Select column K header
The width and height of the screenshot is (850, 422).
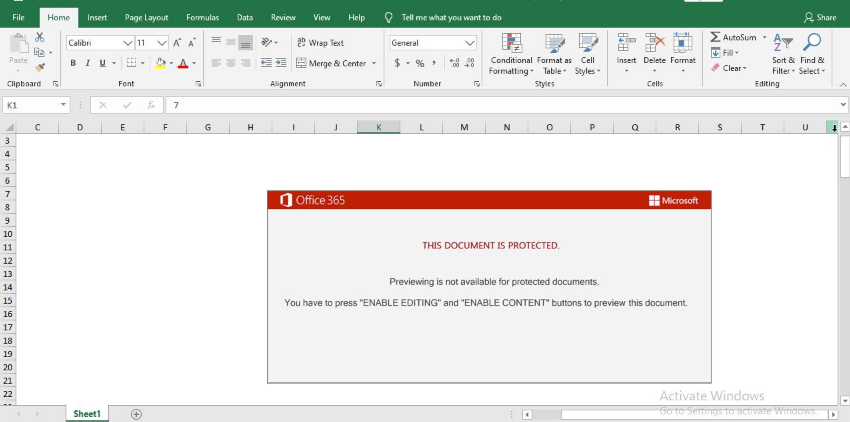click(x=378, y=127)
